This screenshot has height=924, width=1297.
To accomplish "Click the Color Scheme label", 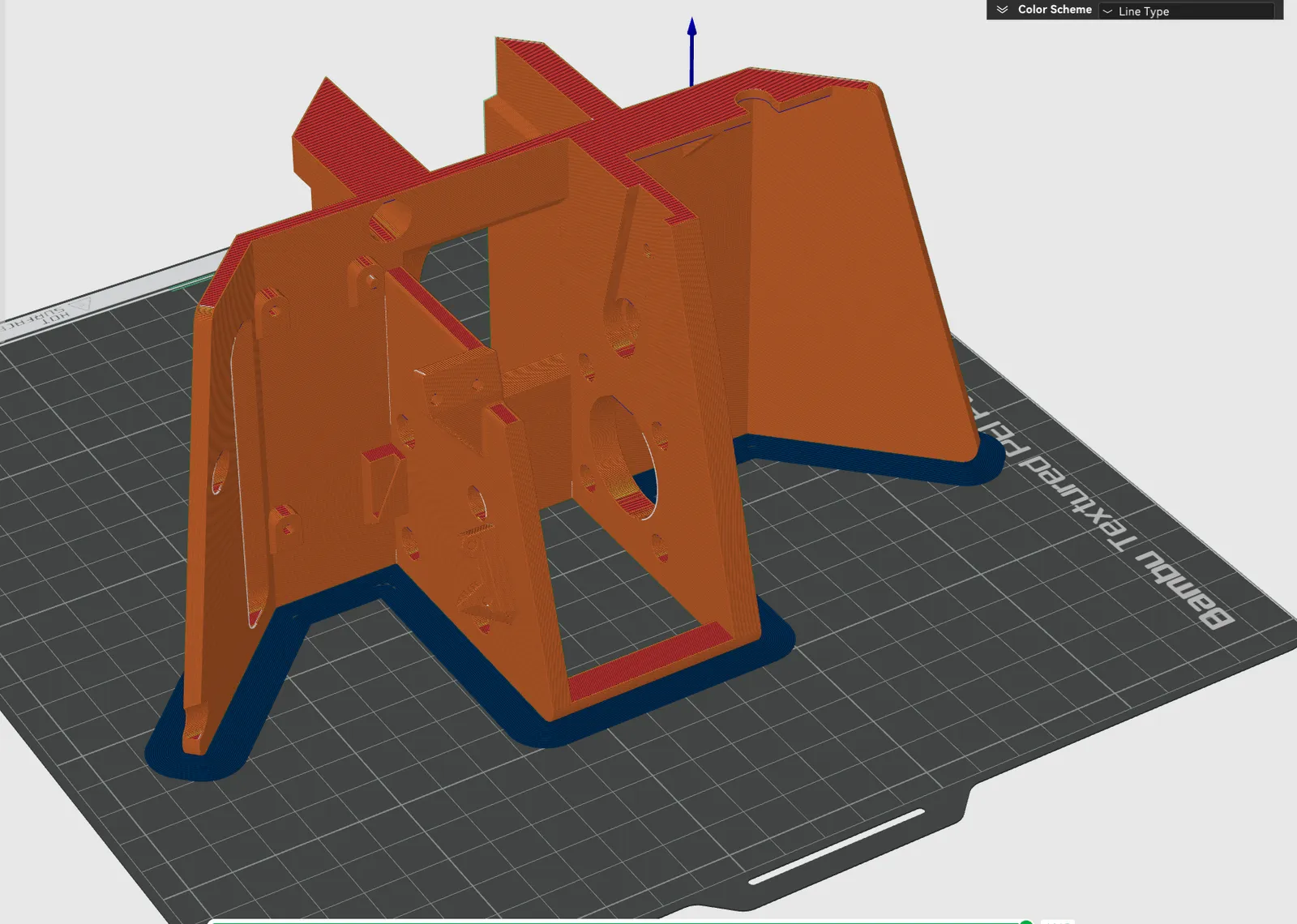I will pyautogui.click(x=1055, y=10).
